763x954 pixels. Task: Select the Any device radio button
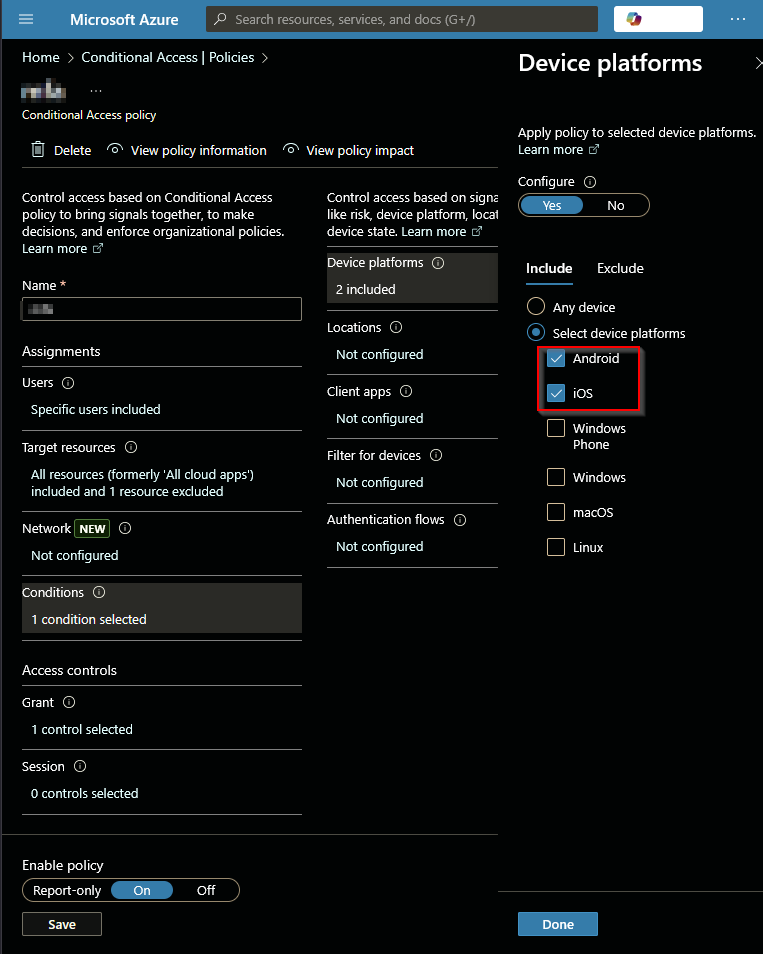pos(536,307)
